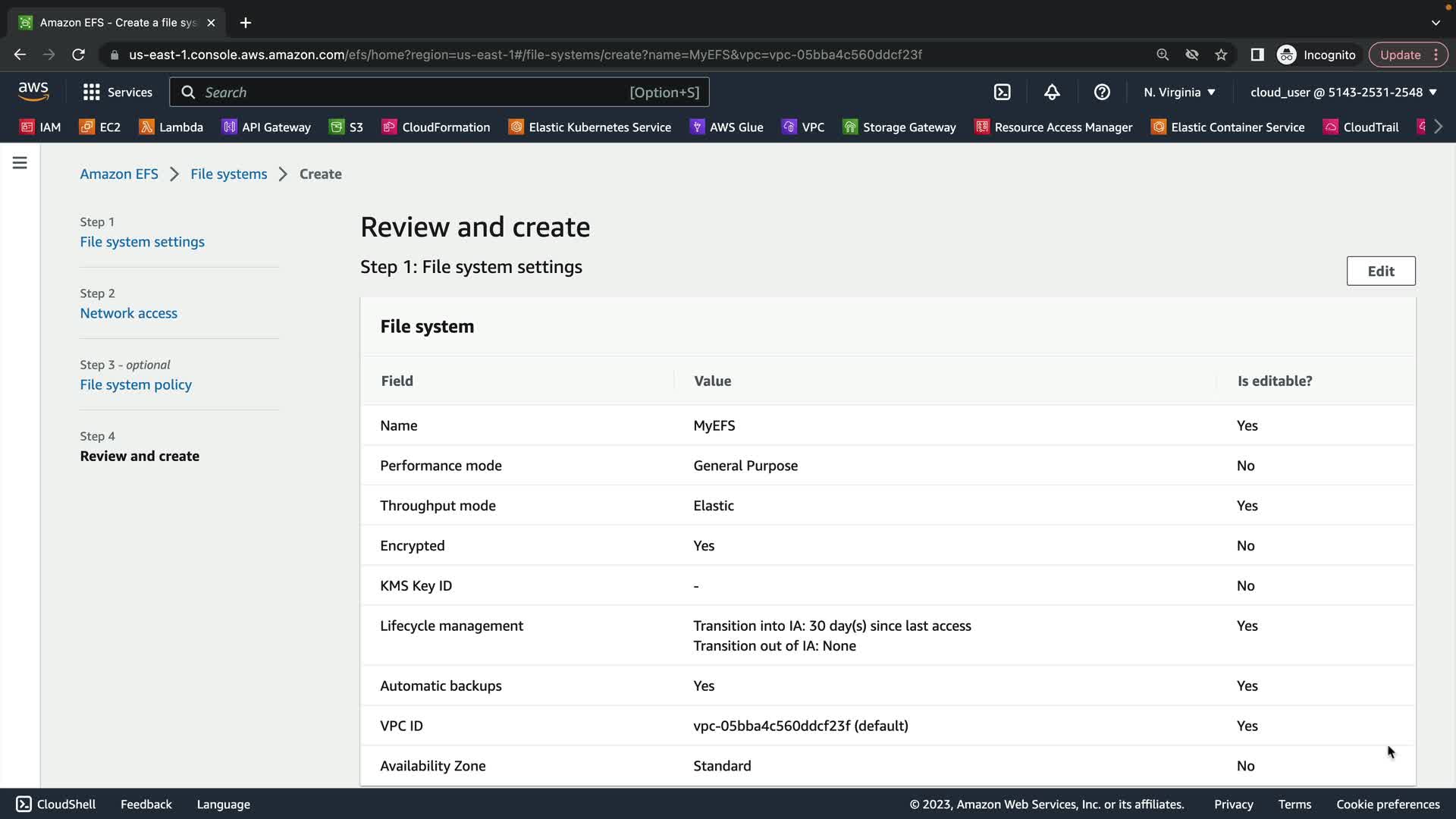Open the Lambda favorite shortcut

pyautogui.click(x=171, y=127)
